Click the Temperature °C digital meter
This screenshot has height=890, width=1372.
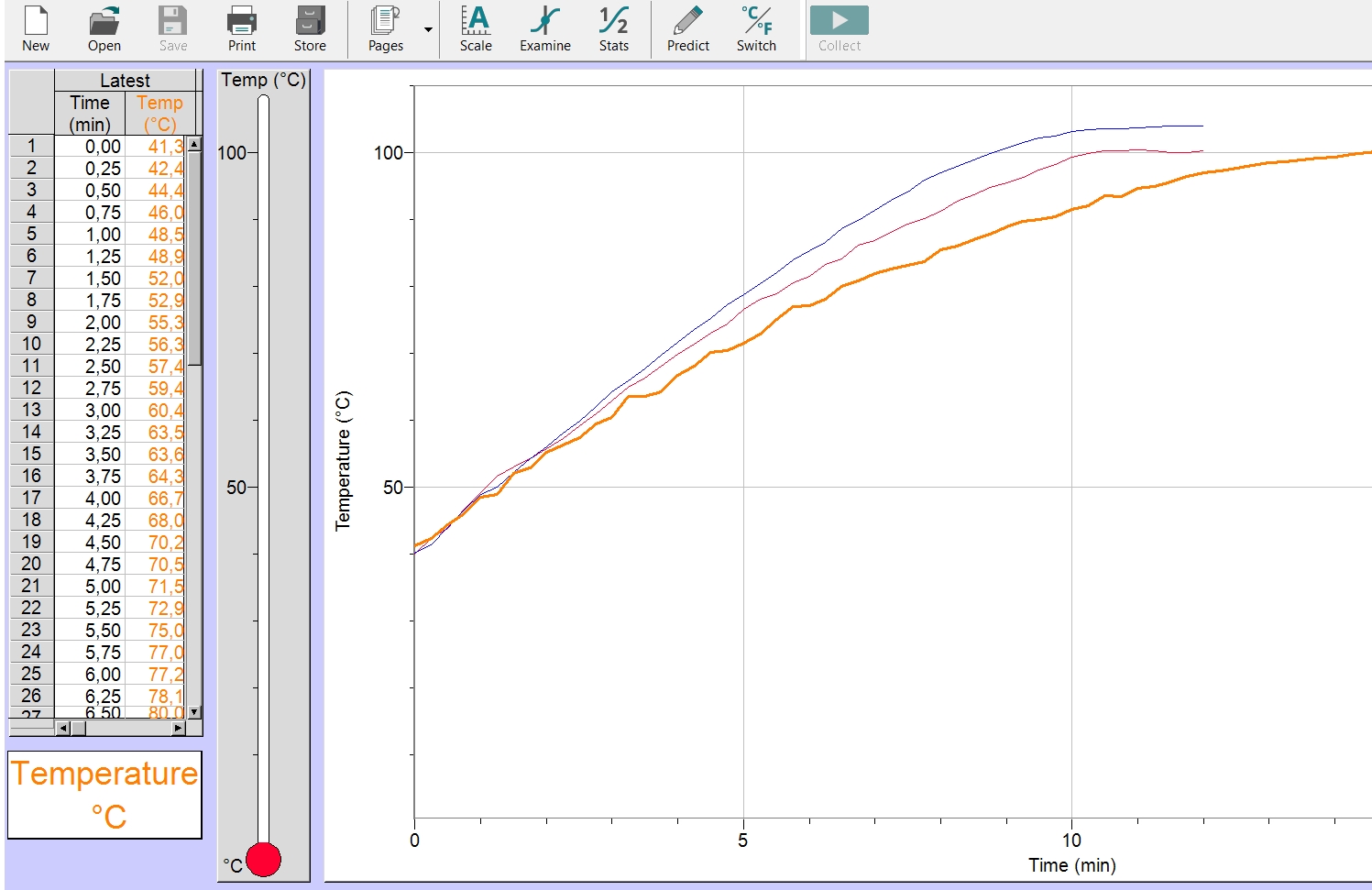point(104,795)
